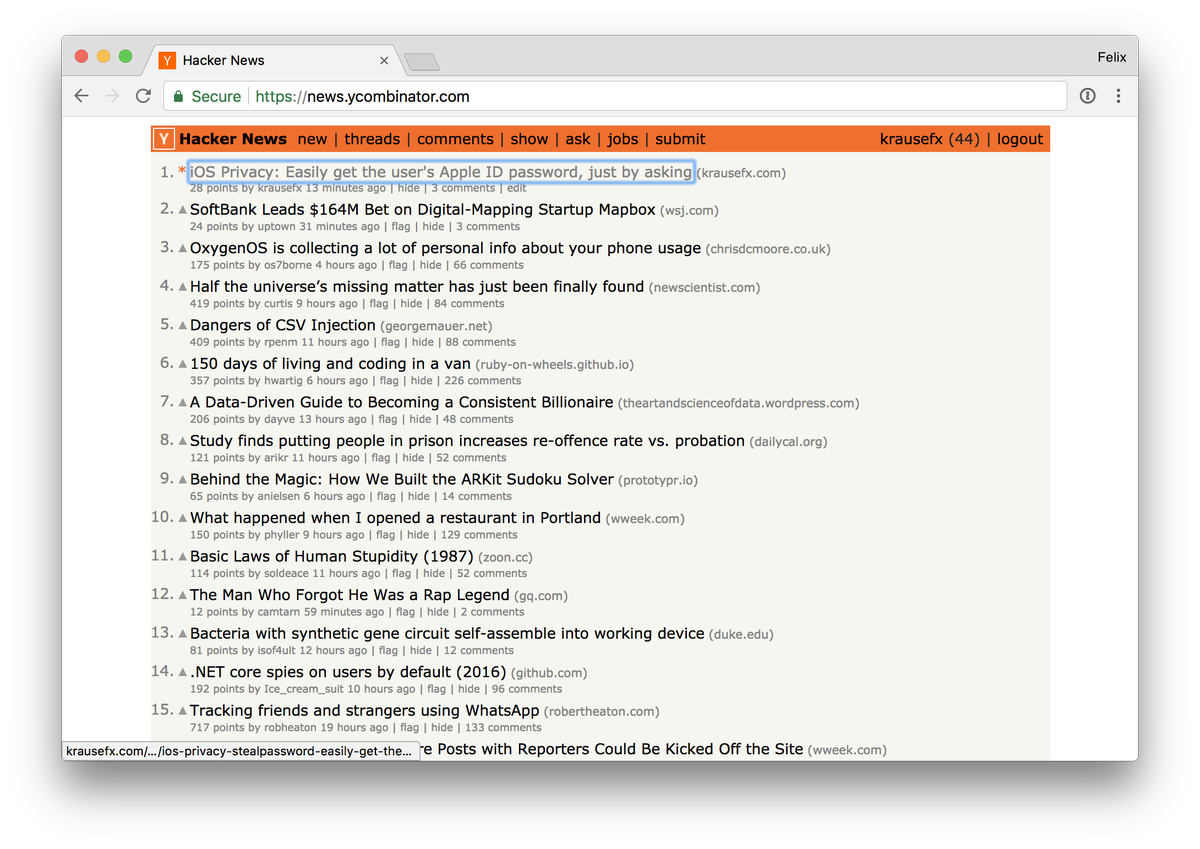Upvote the Rap Legend story
The width and height of the screenshot is (1200, 849).
(x=183, y=595)
